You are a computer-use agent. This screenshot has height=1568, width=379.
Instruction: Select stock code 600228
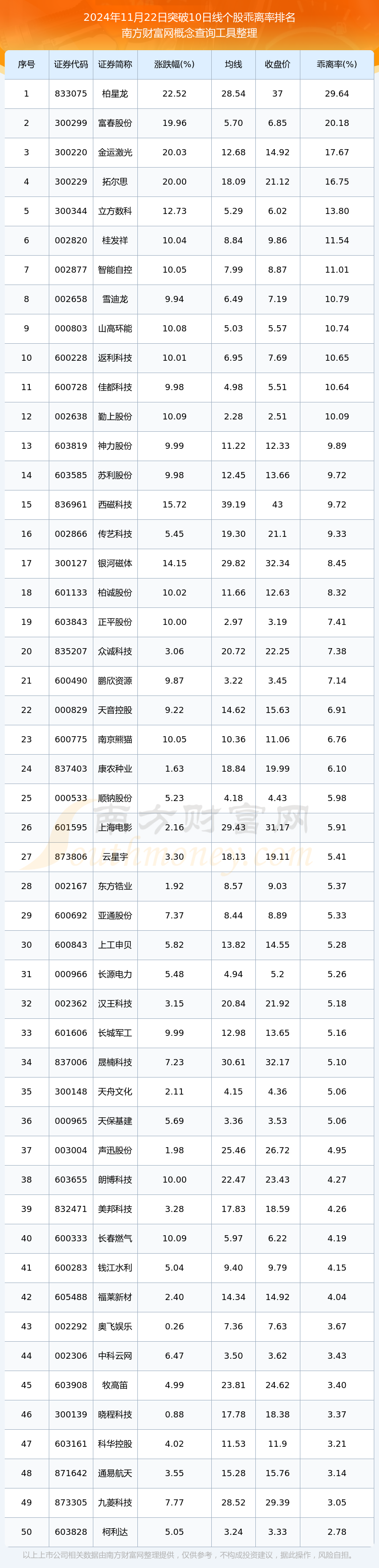coord(71,358)
